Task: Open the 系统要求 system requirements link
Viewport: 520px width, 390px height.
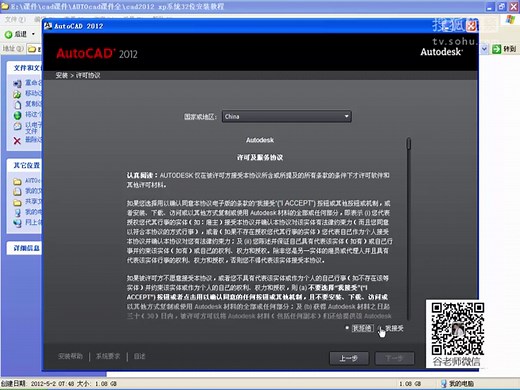Action: (108, 356)
